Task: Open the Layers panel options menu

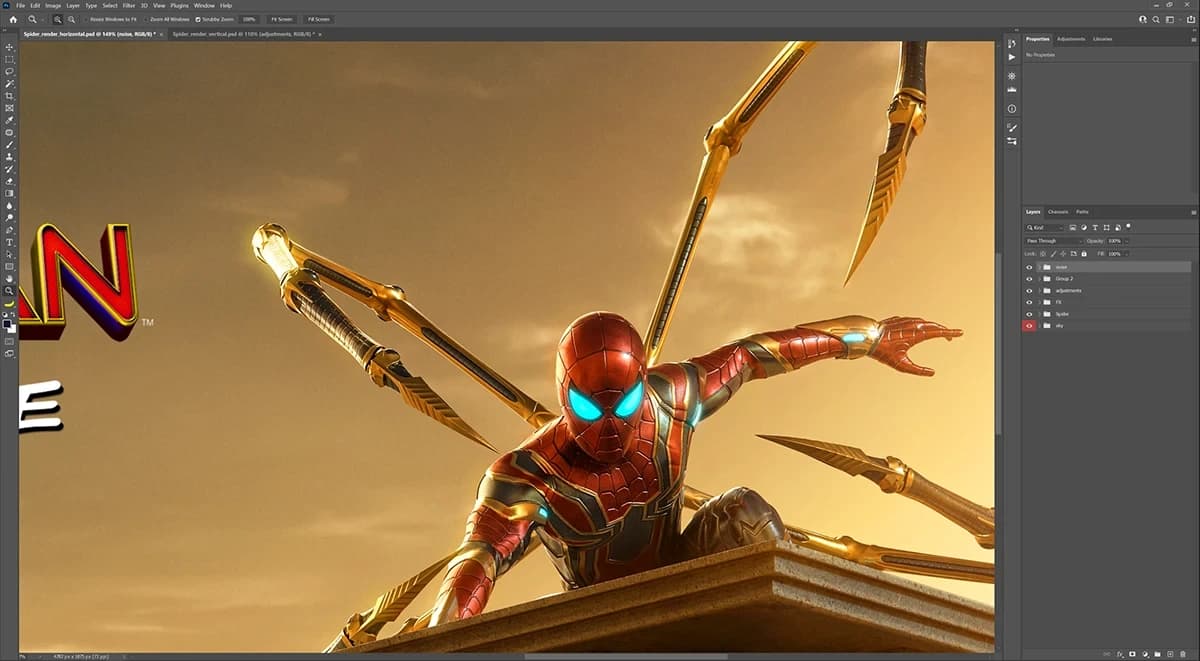Action: pos(1193,212)
